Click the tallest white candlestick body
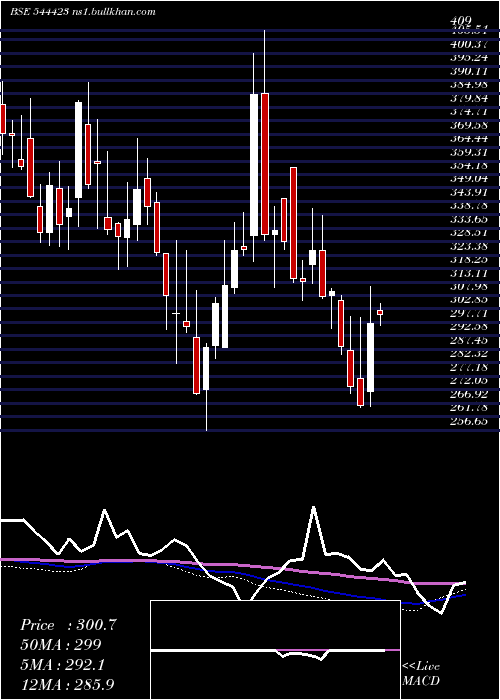 coord(254,165)
